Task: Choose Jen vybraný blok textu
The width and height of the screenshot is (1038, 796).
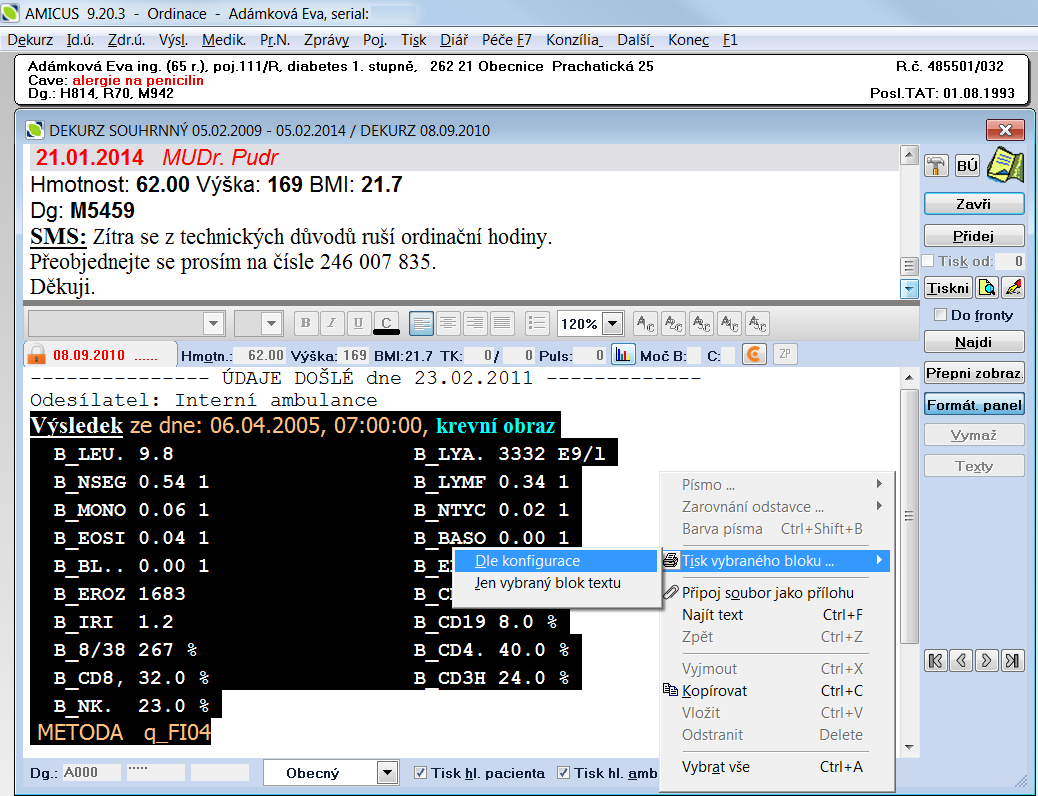Action: coord(555,583)
